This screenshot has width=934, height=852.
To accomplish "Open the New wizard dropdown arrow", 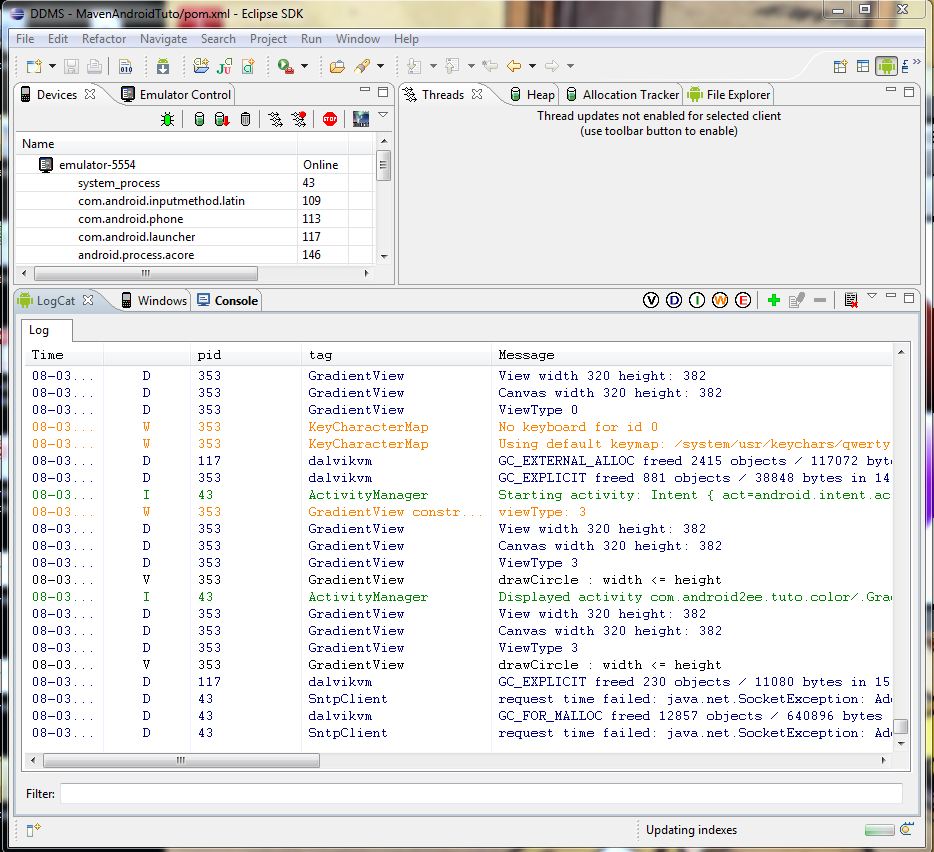I will 51,67.
